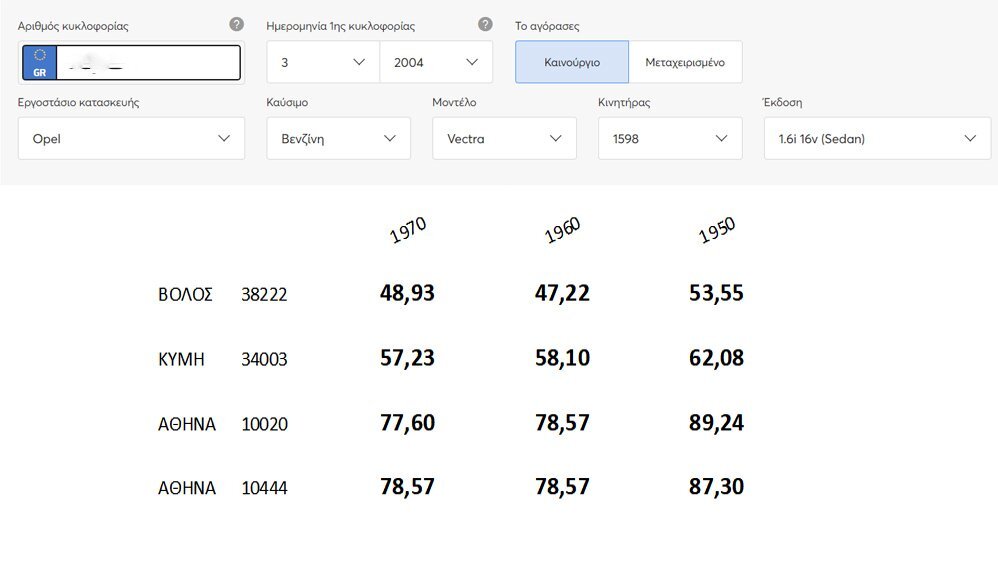Image resolution: width=998 pixels, height=561 pixels.
Task: Expand the Vectra model dropdown
Action: click(504, 138)
